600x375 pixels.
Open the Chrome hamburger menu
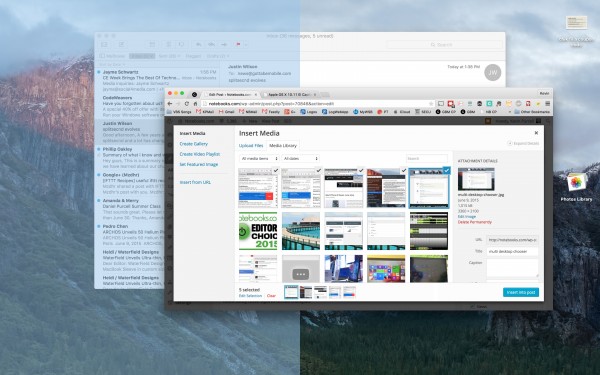[548, 104]
